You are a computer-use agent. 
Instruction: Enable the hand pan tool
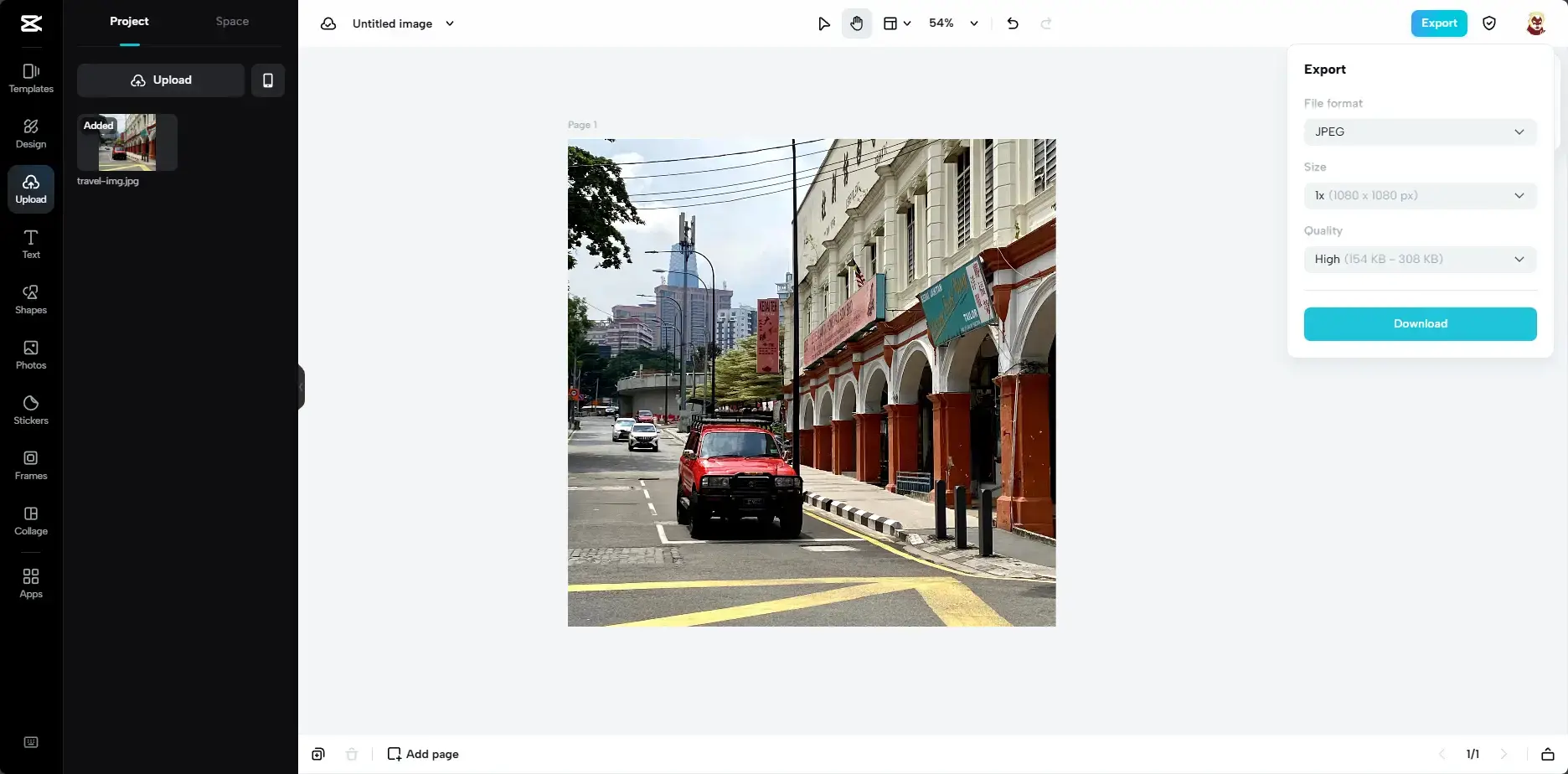pos(856,23)
